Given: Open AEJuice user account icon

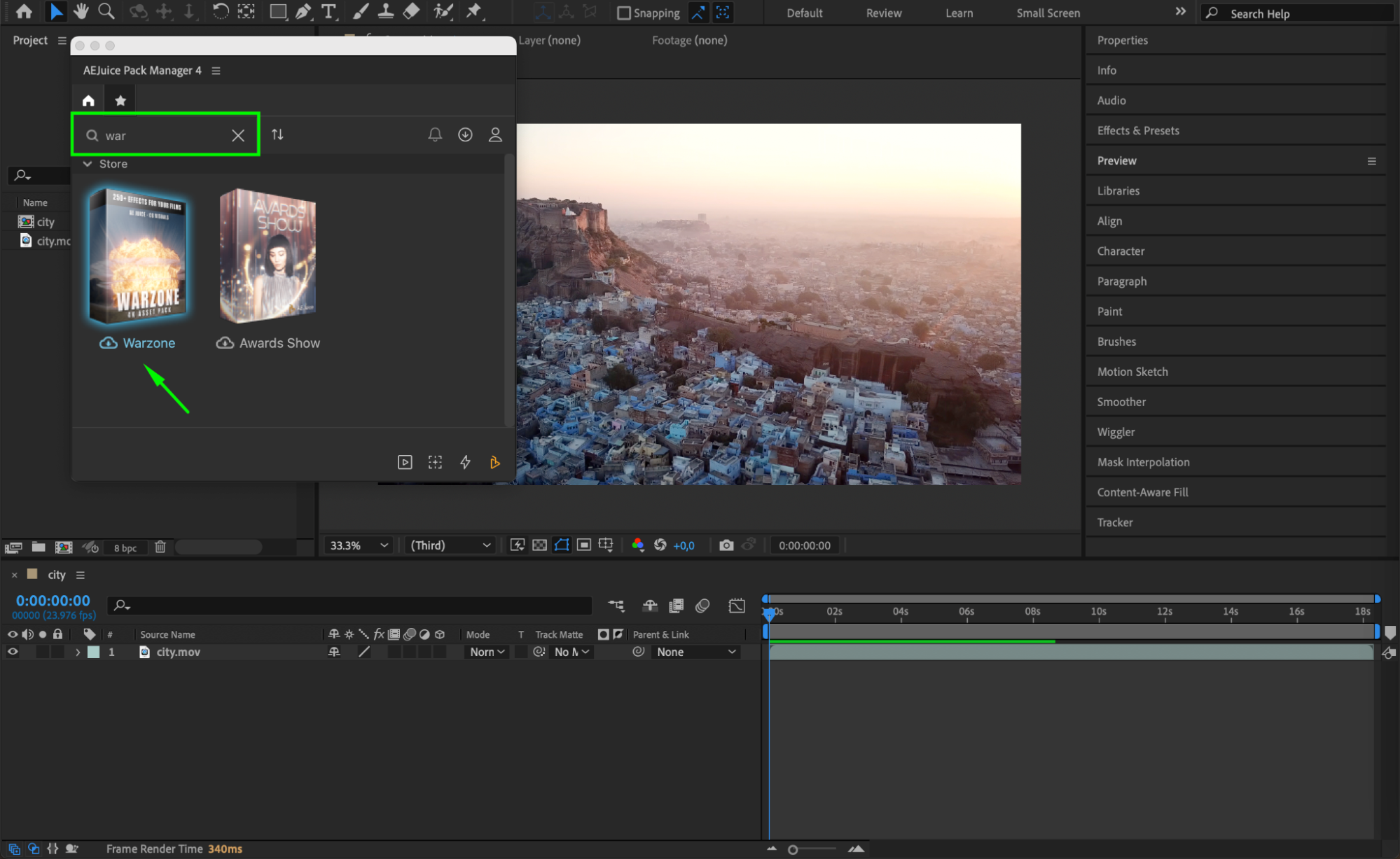Looking at the screenshot, I should [x=495, y=134].
